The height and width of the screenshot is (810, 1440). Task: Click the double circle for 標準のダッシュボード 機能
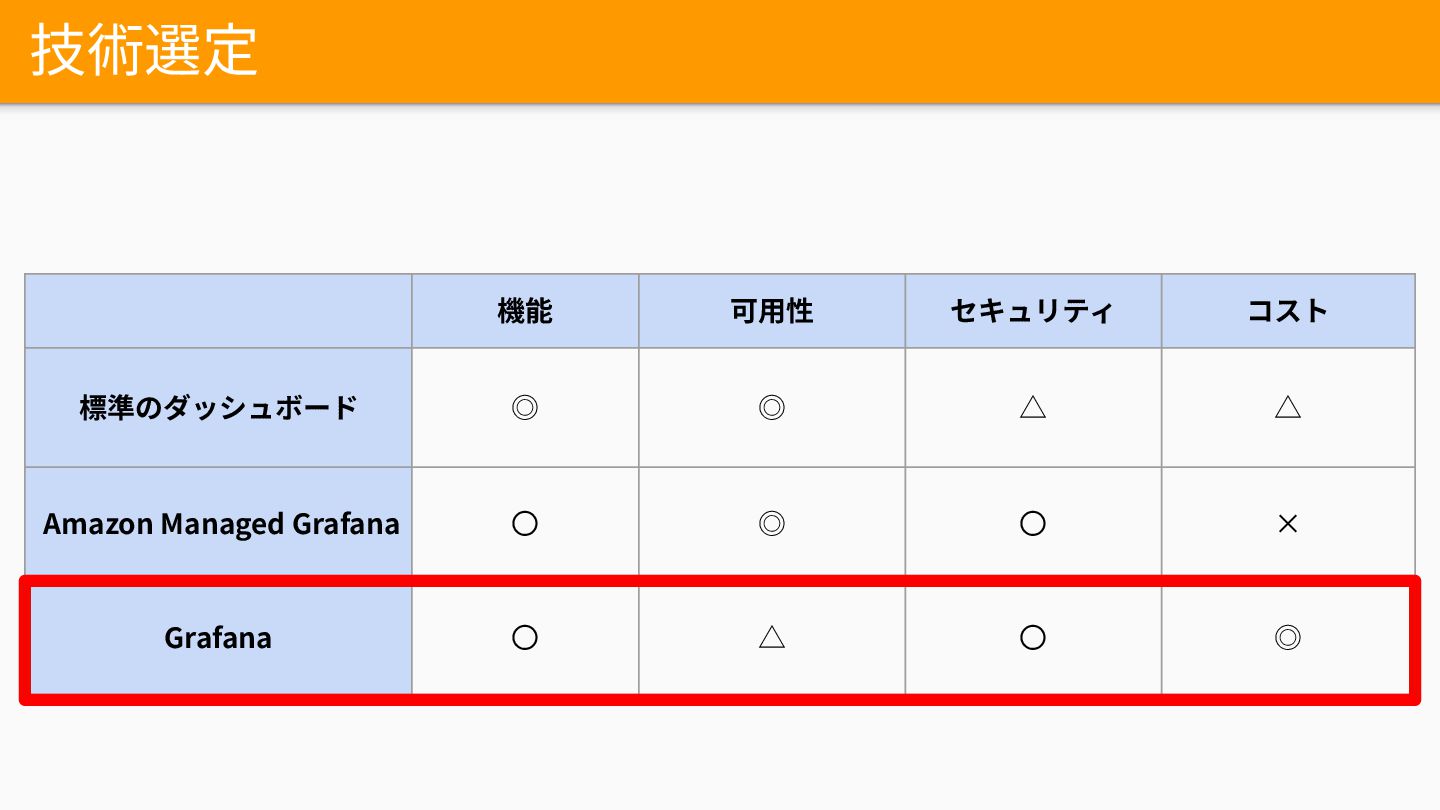click(x=525, y=408)
